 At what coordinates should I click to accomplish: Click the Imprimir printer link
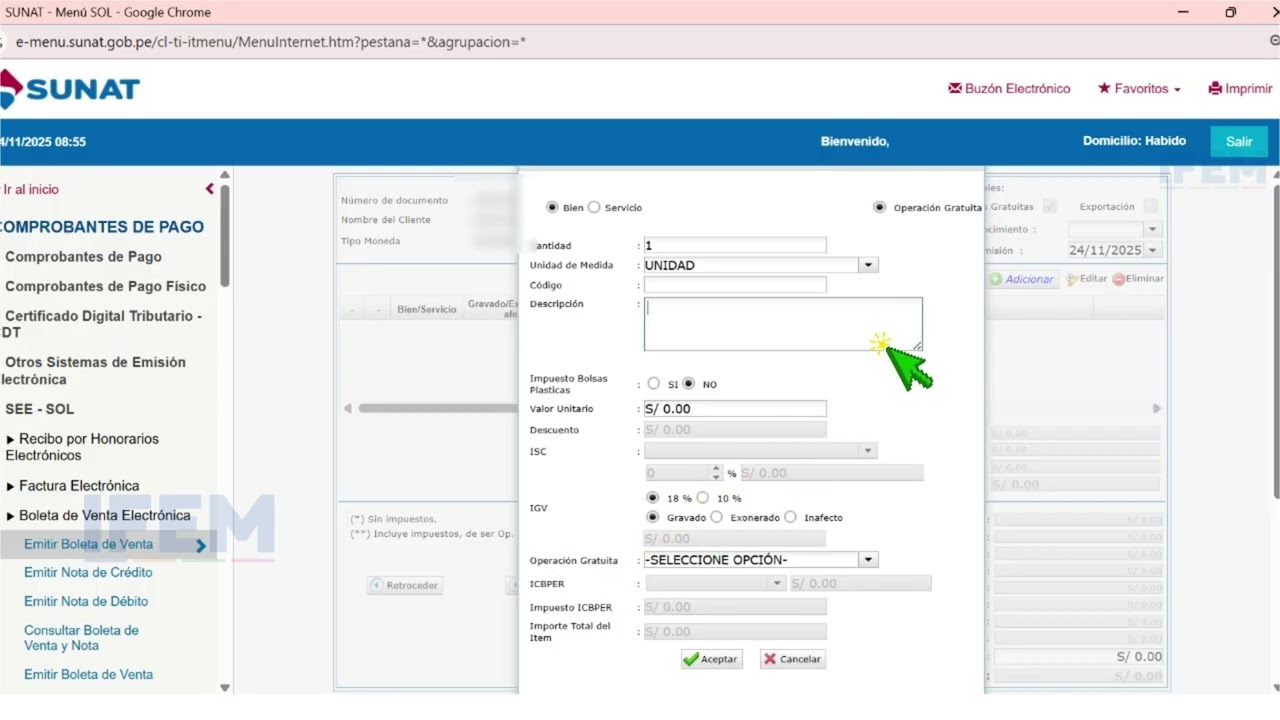[1240, 89]
